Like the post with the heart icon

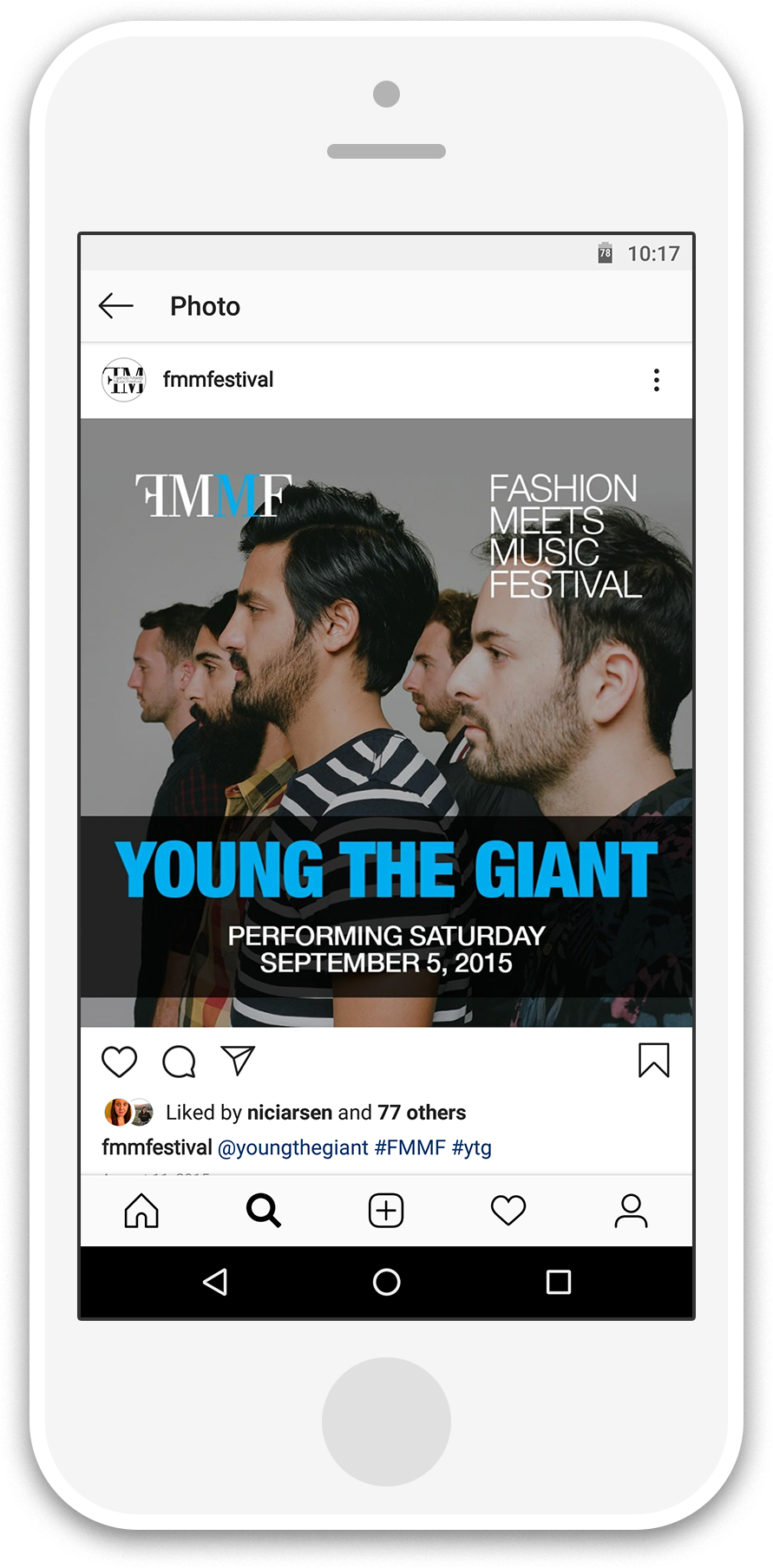tap(120, 1062)
